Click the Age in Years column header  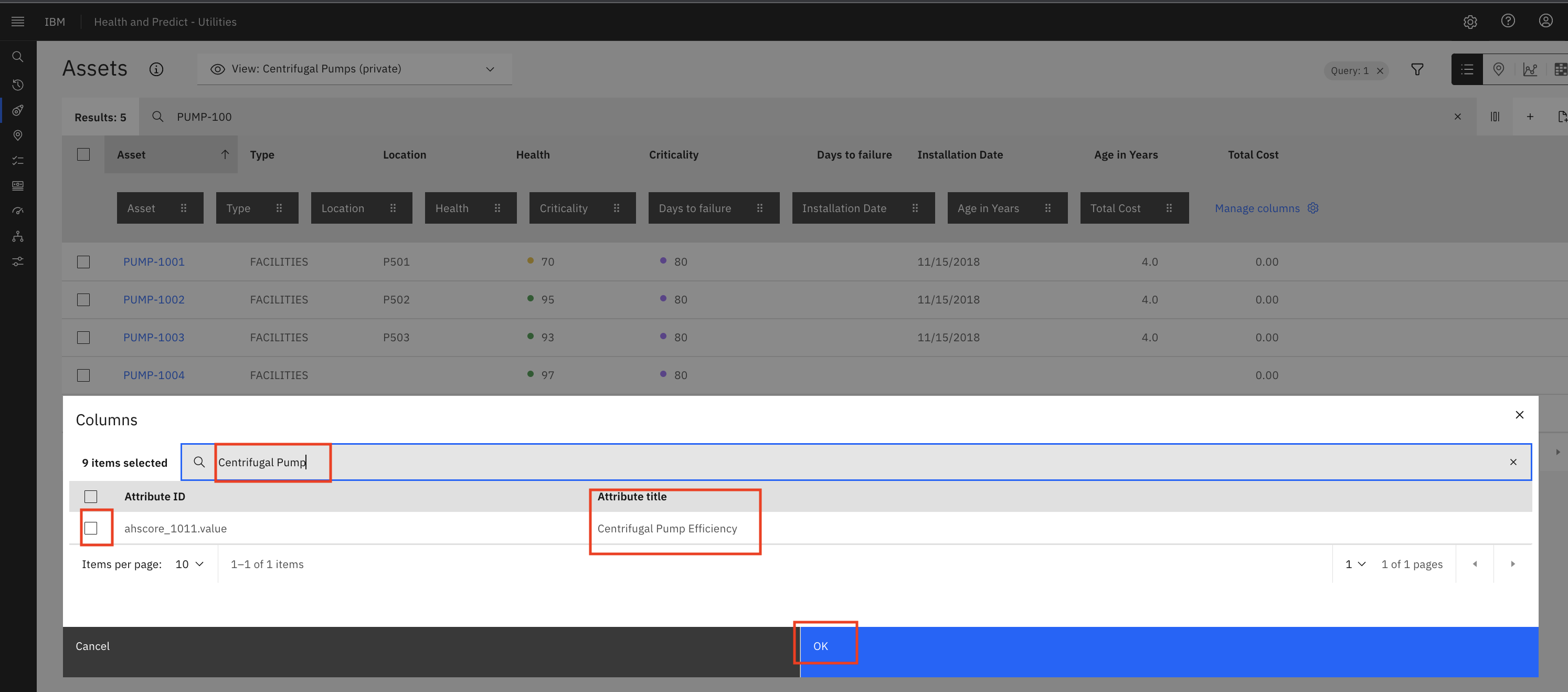1126,155
